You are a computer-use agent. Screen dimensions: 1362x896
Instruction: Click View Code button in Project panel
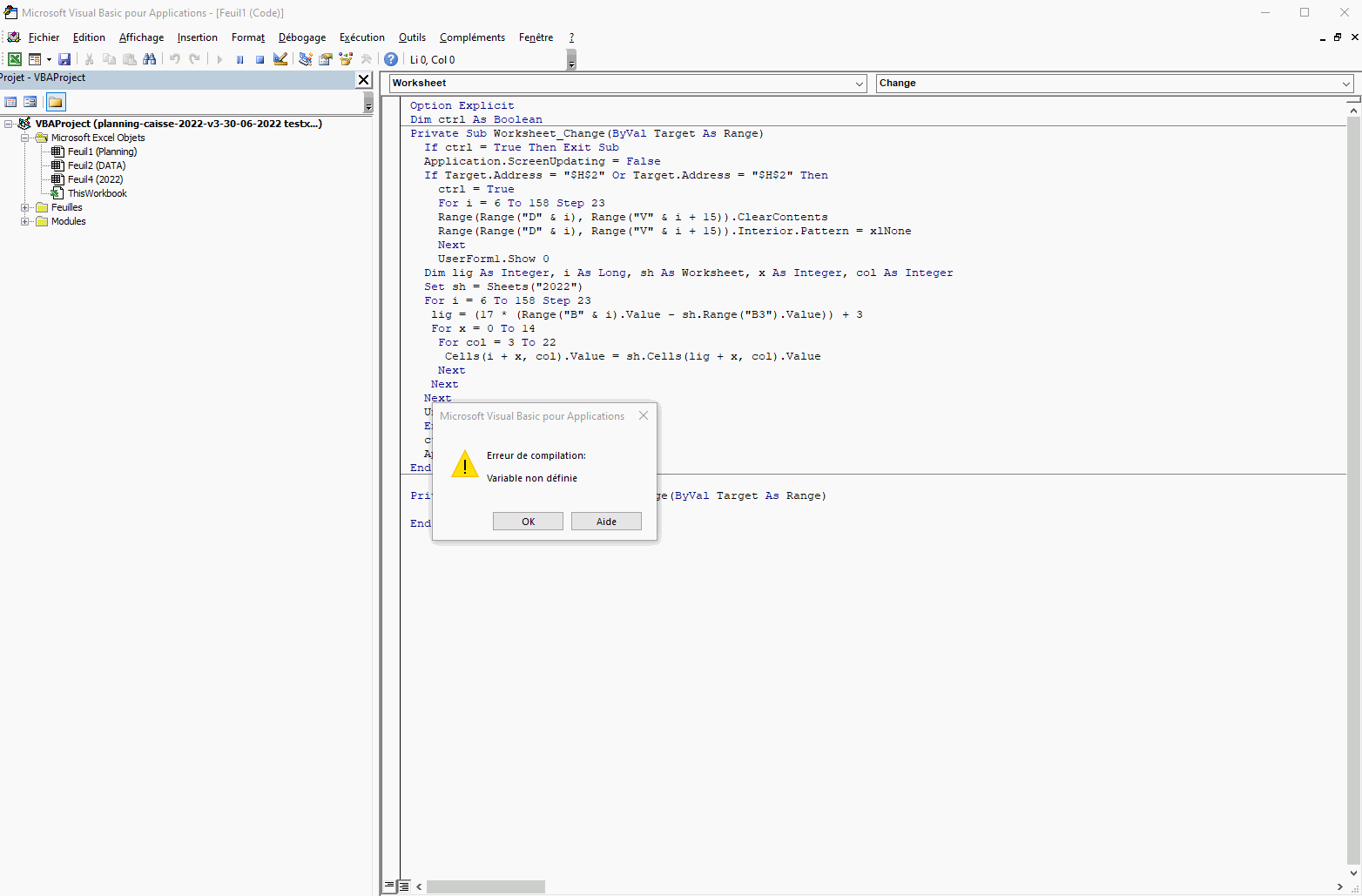pos(11,102)
